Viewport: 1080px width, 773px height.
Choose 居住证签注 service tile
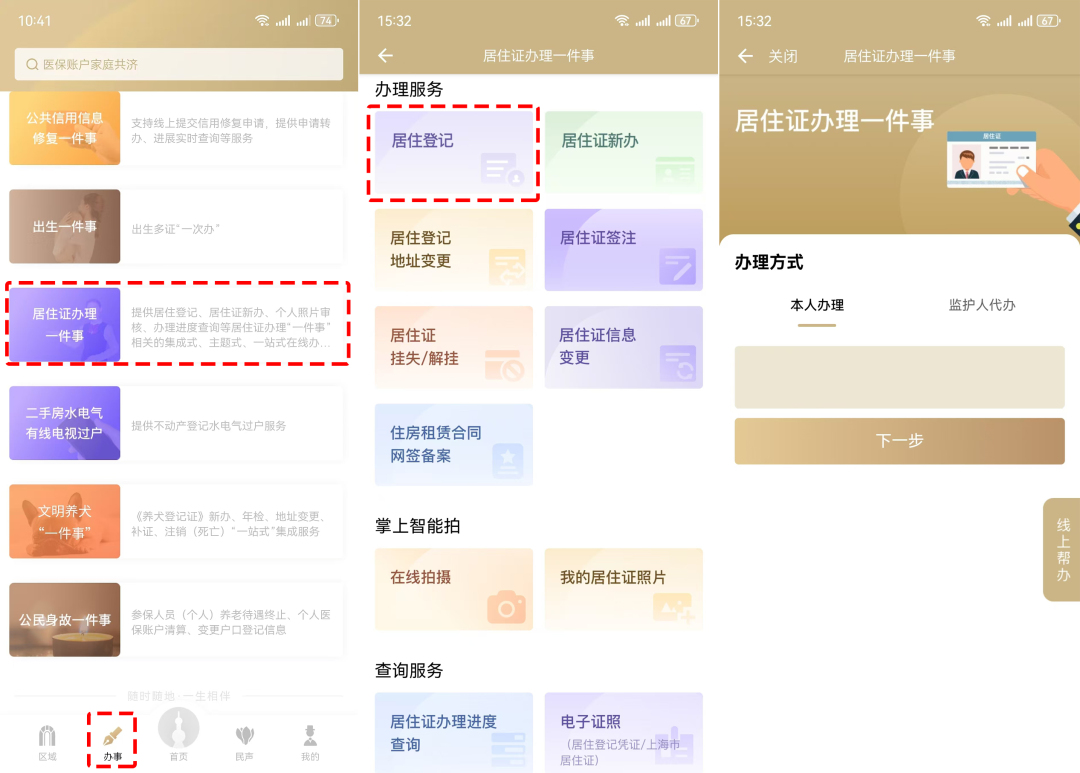pyautogui.click(x=623, y=249)
